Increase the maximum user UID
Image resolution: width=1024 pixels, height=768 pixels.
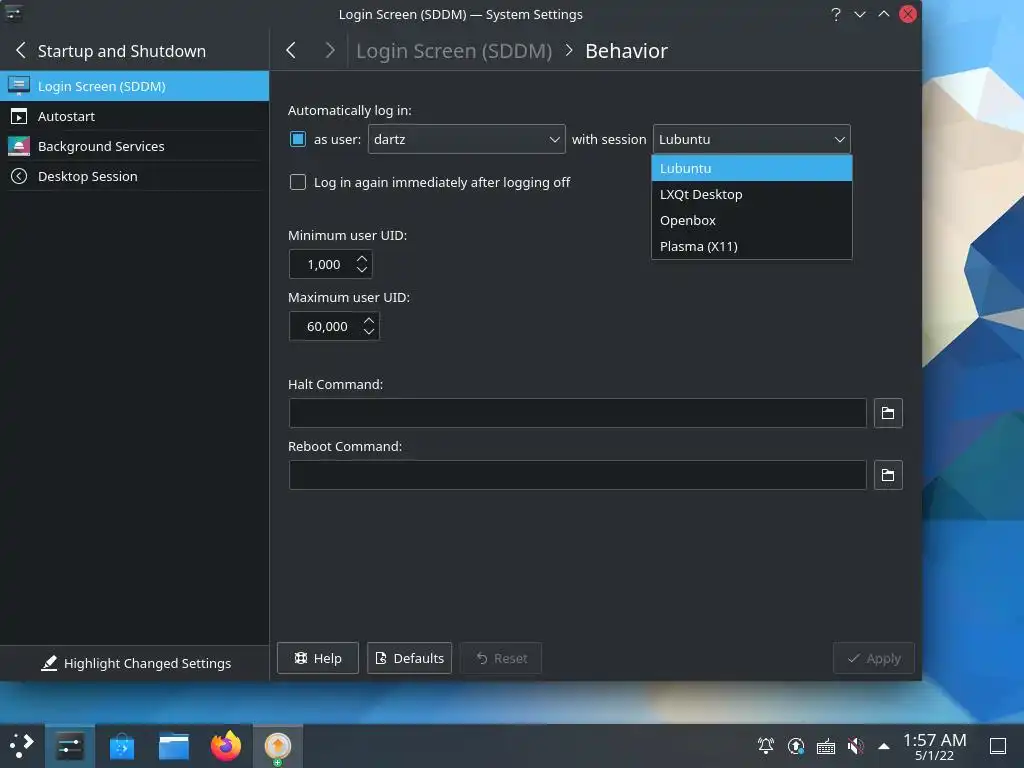(369, 321)
